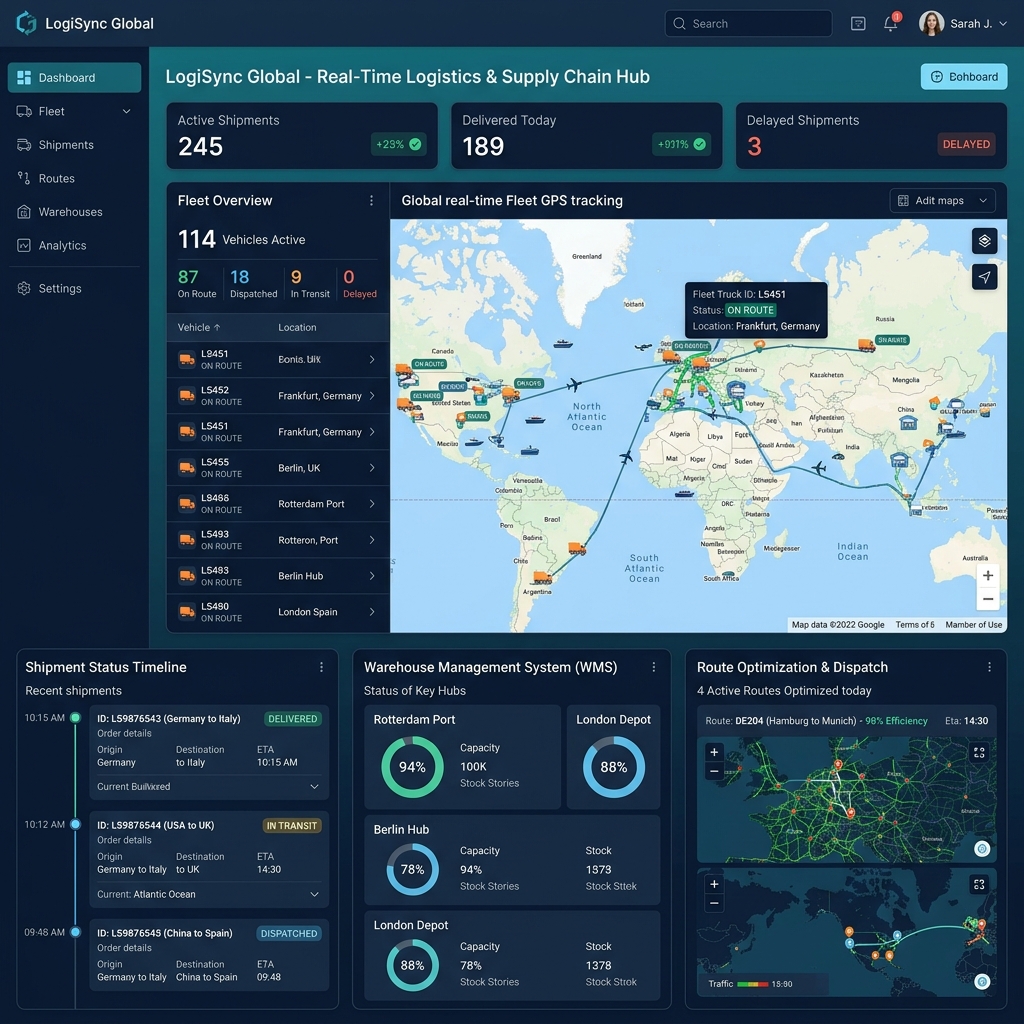Screen dimensions: 1024x1024
Task: Go to Dashboard in the sidebar
Action: pos(74,78)
